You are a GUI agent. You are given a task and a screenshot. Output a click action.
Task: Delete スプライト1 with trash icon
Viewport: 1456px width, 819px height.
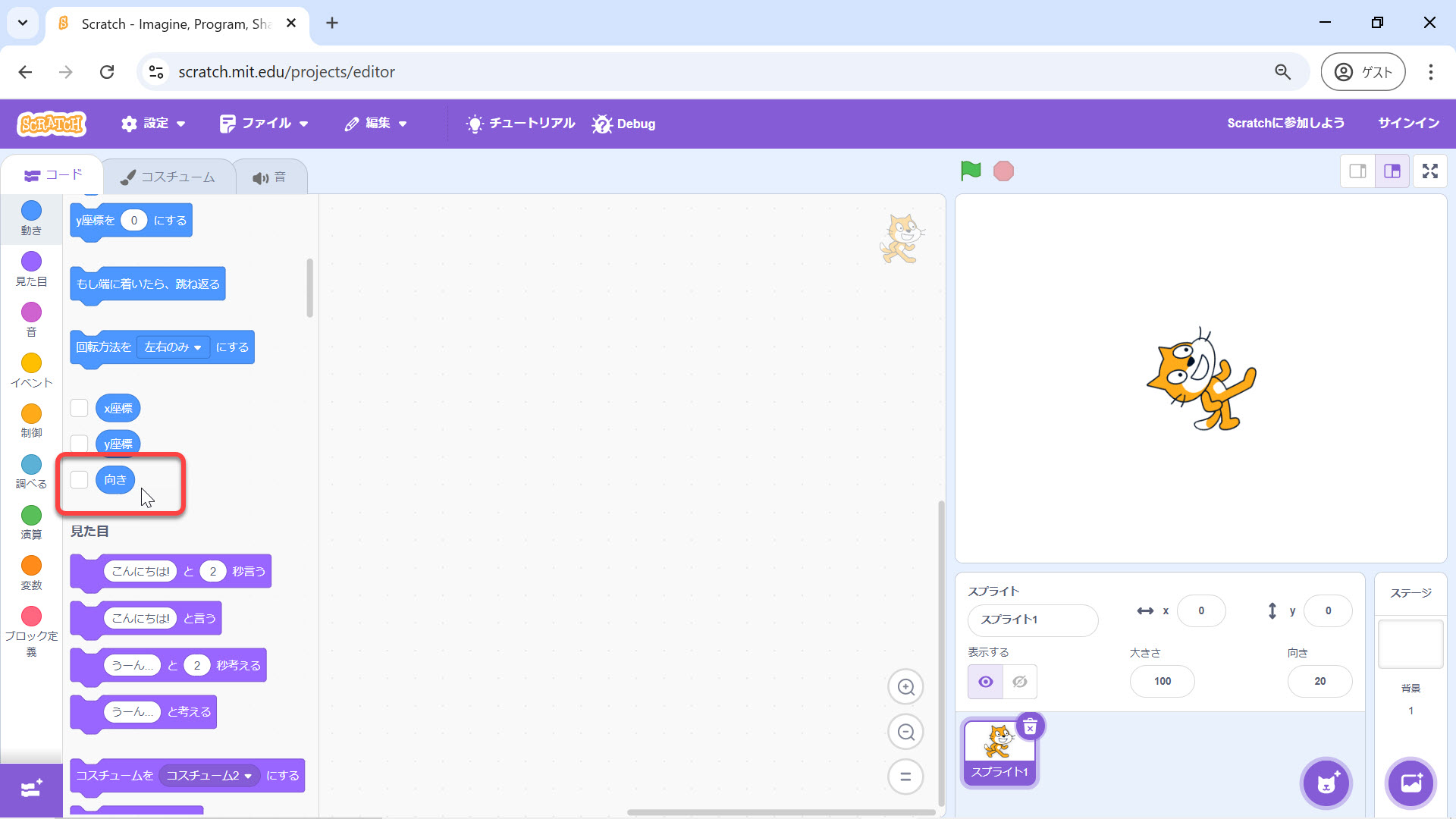pos(1030,728)
